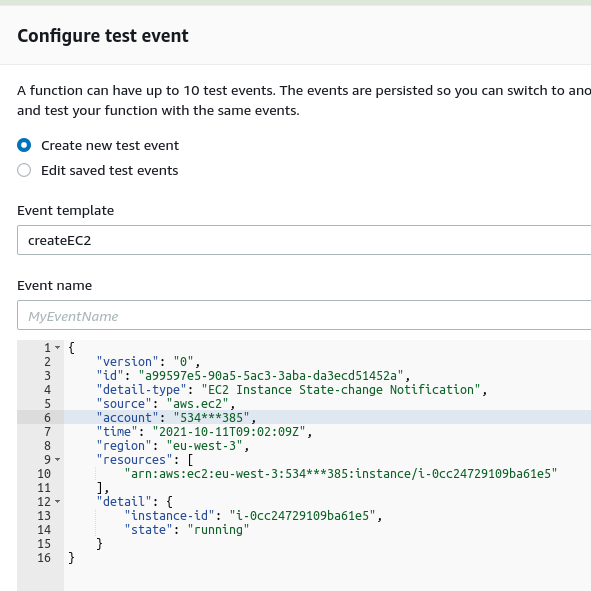Place cursor in the account value
The width and height of the screenshot is (591, 591).
click(211, 418)
